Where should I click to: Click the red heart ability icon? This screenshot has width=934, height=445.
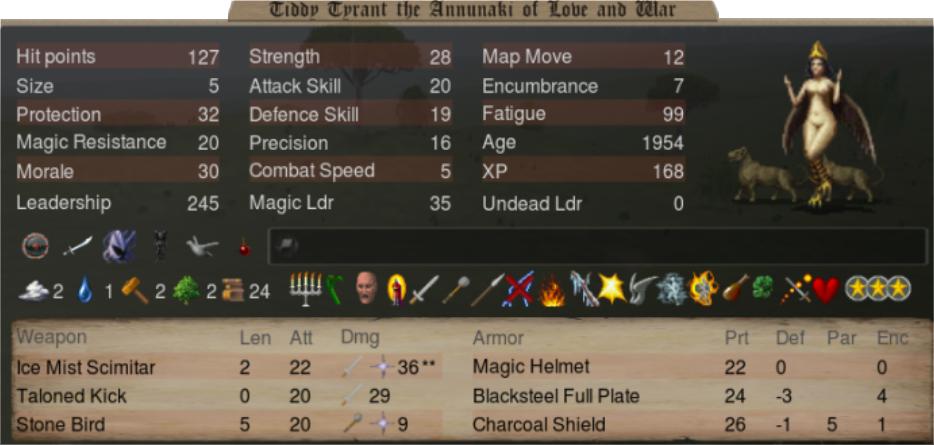click(826, 290)
